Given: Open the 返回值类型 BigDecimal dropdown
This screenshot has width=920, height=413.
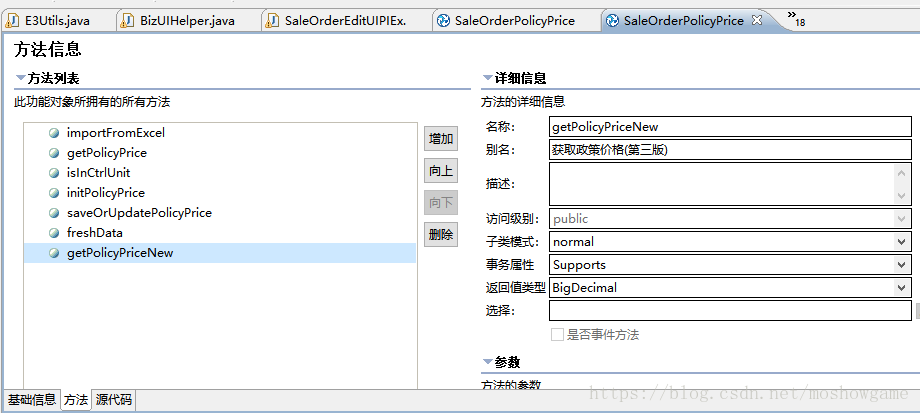Looking at the screenshot, I should pos(902,287).
